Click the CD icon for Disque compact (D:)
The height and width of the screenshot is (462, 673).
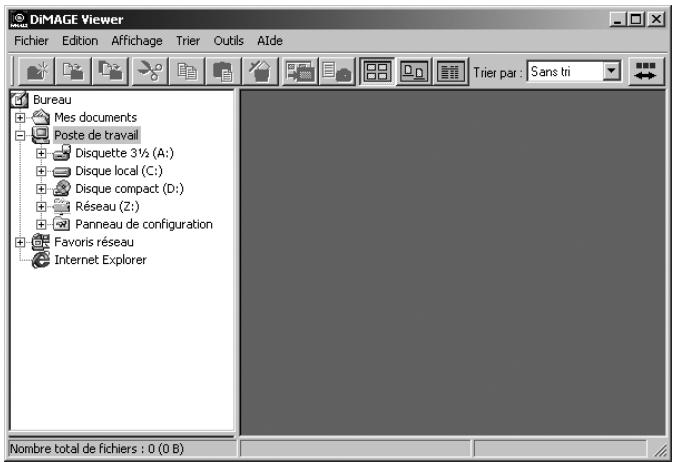[62, 188]
